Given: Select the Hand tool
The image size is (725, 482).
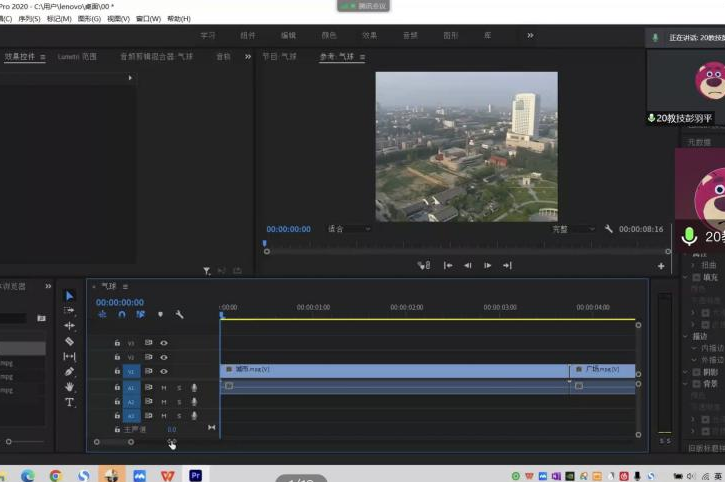Looking at the screenshot, I should pos(70,386).
